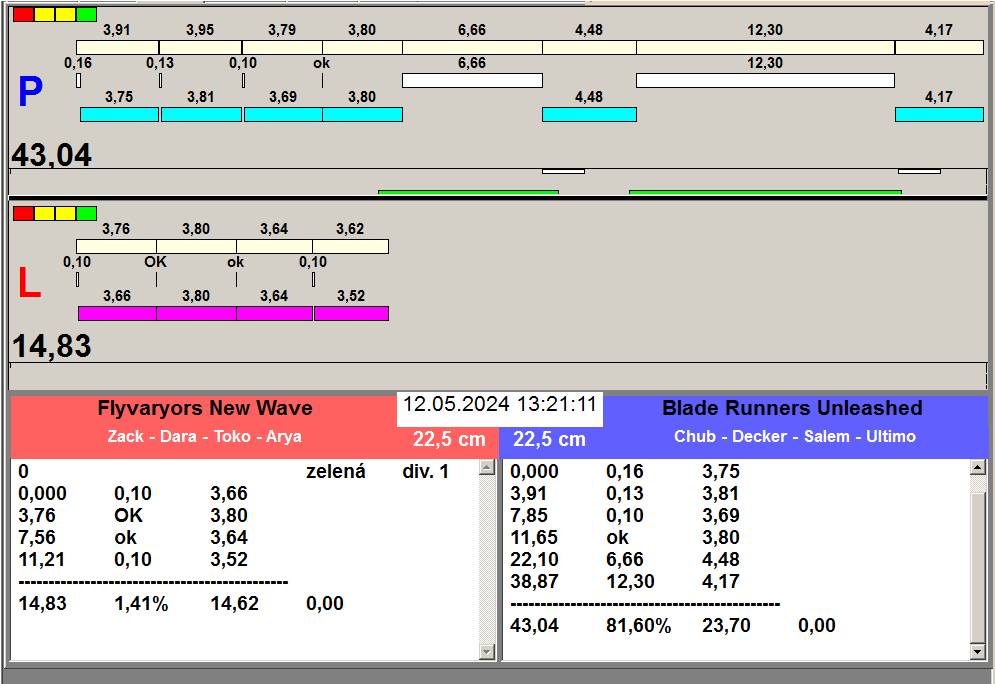Click the green light in lane L

pos(87,213)
